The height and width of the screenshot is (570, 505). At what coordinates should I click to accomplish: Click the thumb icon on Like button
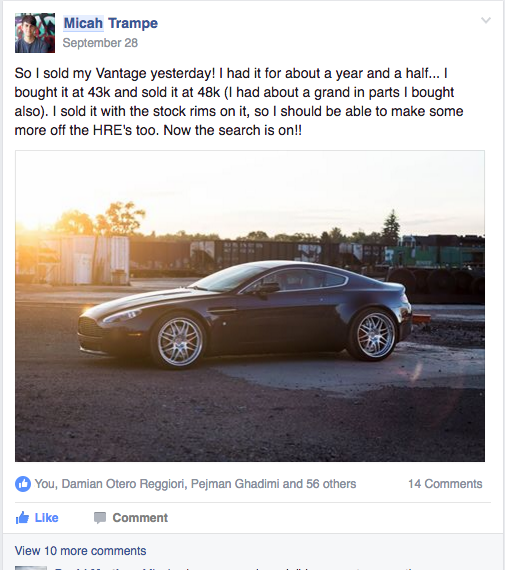tap(22, 517)
